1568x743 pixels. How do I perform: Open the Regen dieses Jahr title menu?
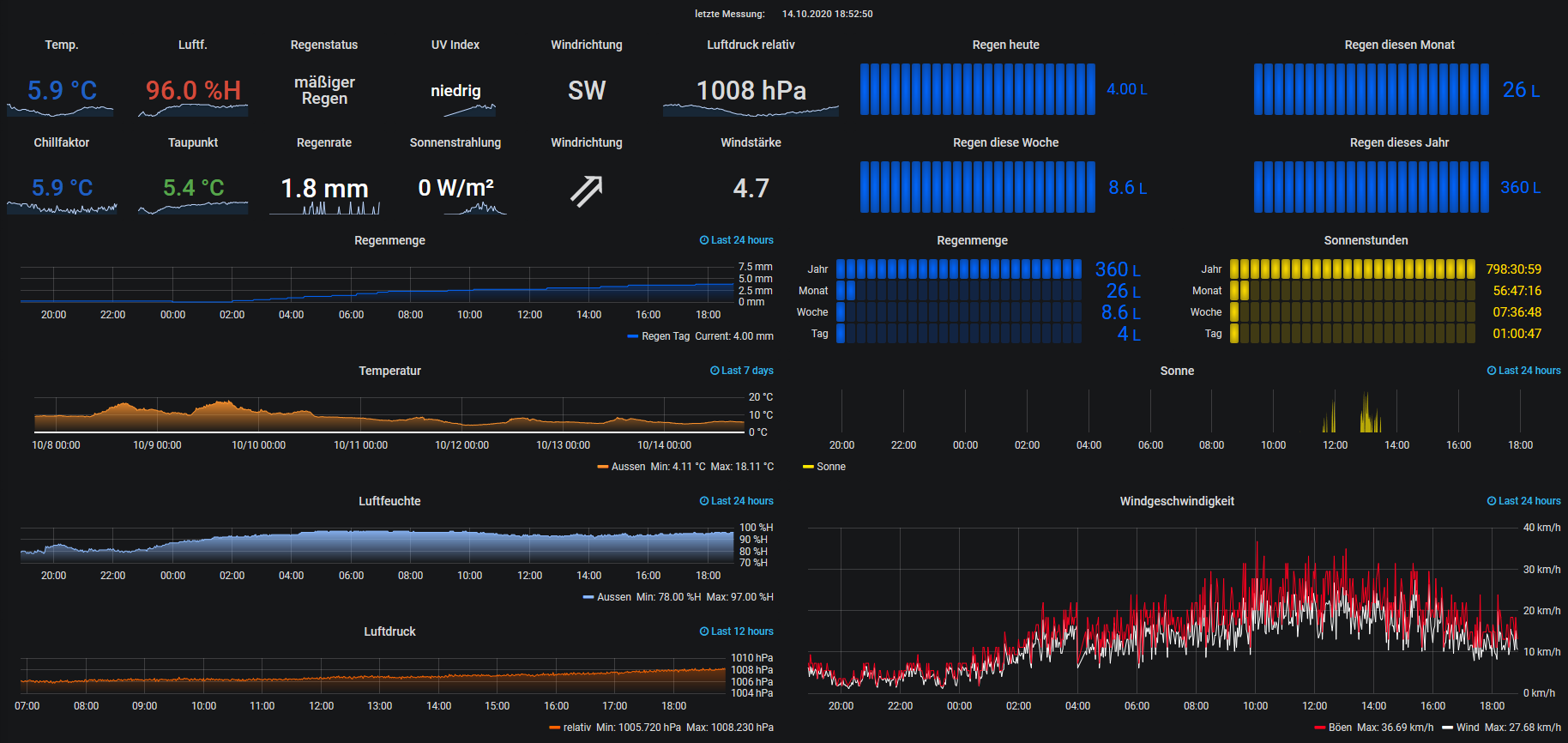pos(1400,142)
